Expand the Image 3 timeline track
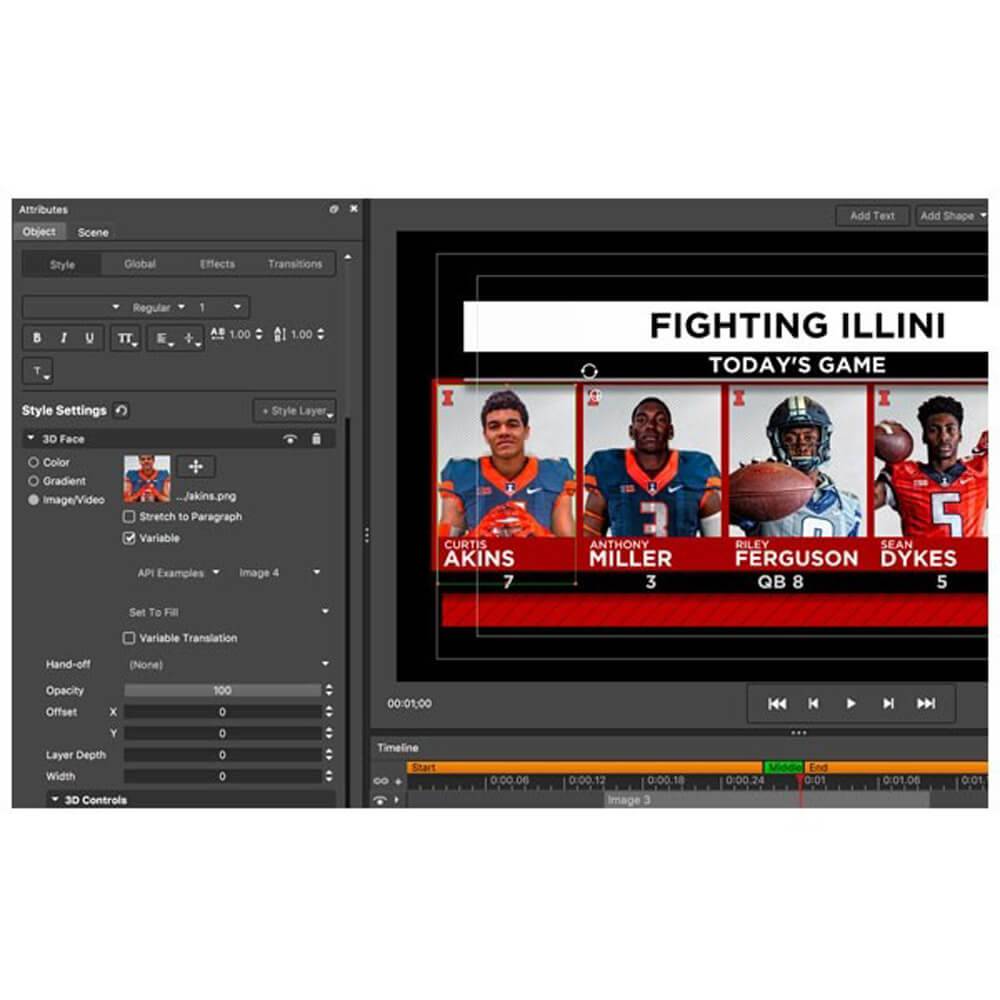The height and width of the screenshot is (1000, 1000). pyautogui.click(x=397, y=800)
